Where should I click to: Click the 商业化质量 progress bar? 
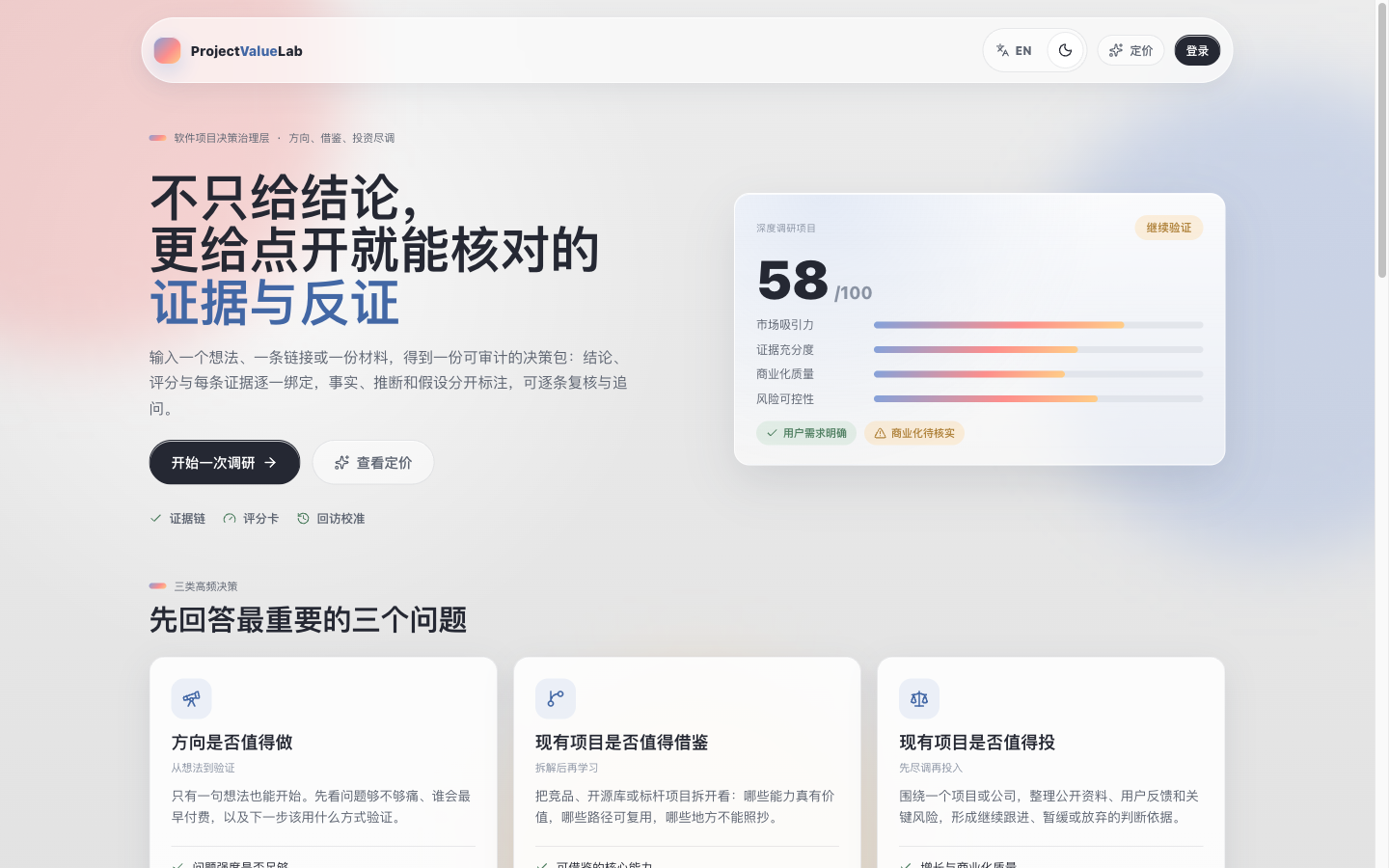point(1038,374)
